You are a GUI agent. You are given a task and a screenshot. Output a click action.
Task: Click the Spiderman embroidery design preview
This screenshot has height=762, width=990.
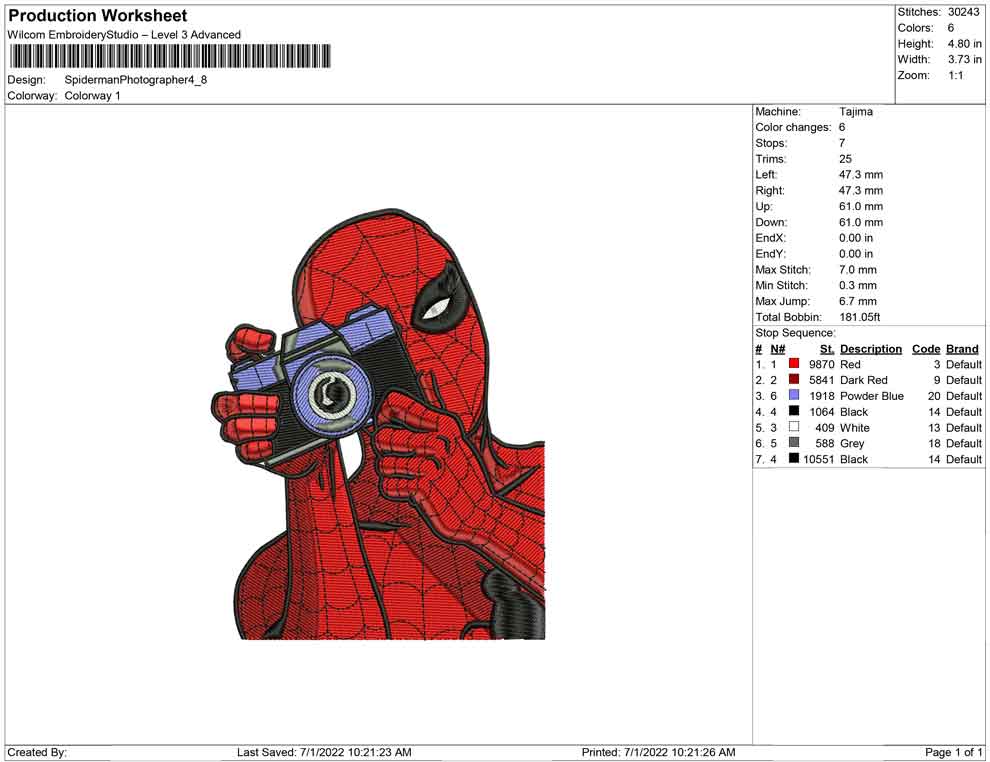[378, 424]
